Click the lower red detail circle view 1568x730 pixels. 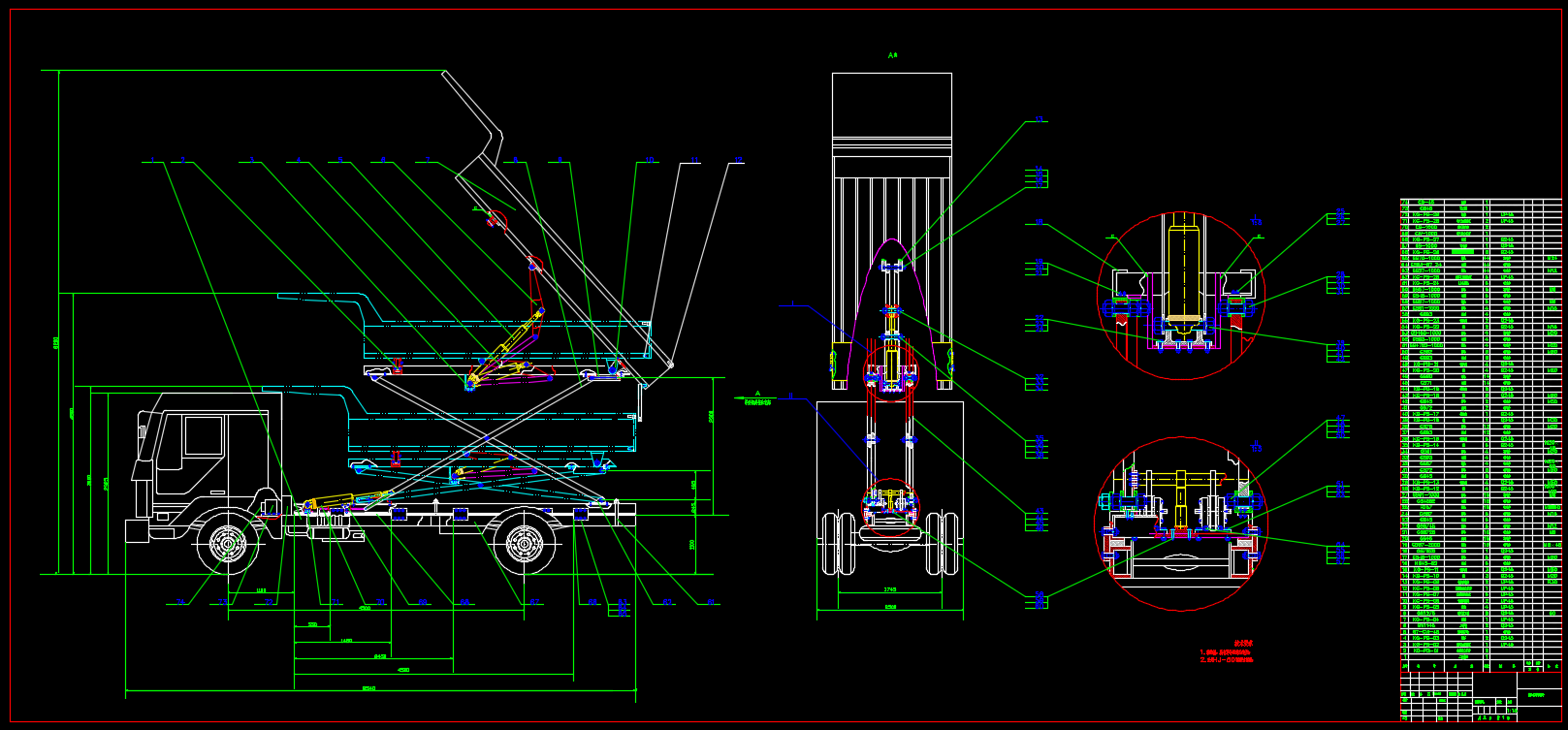click(x=1180, y=524)
